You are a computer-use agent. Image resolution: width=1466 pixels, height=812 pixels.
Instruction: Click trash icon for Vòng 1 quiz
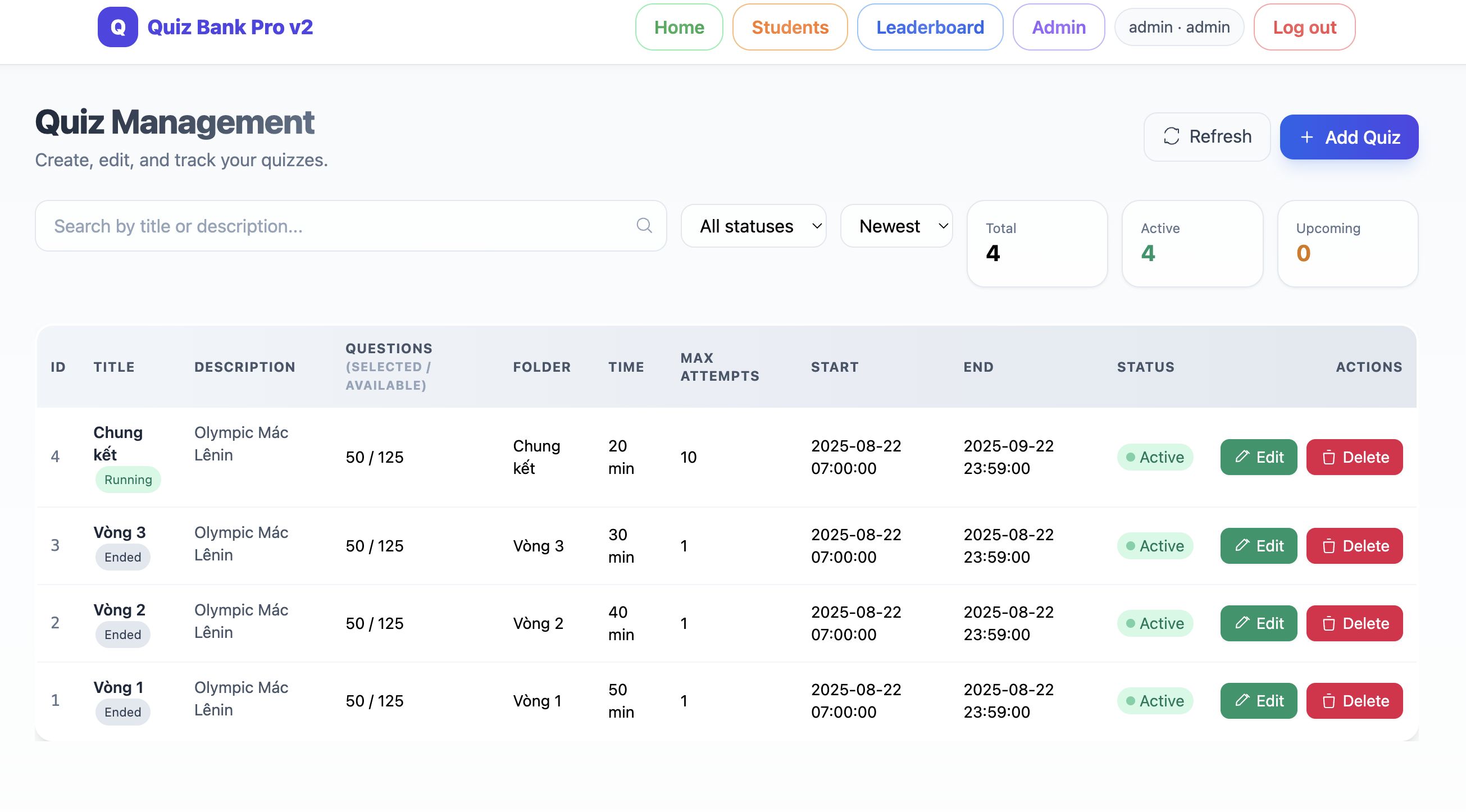(1328, 701)
